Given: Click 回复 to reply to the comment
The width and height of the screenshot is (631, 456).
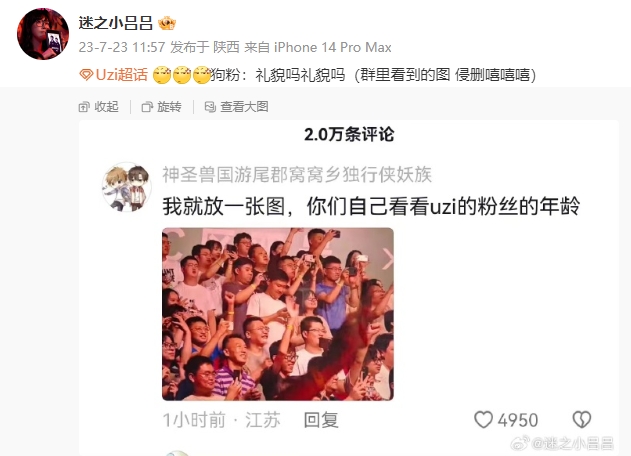Looking at the screenshot, I should [321, 420].
